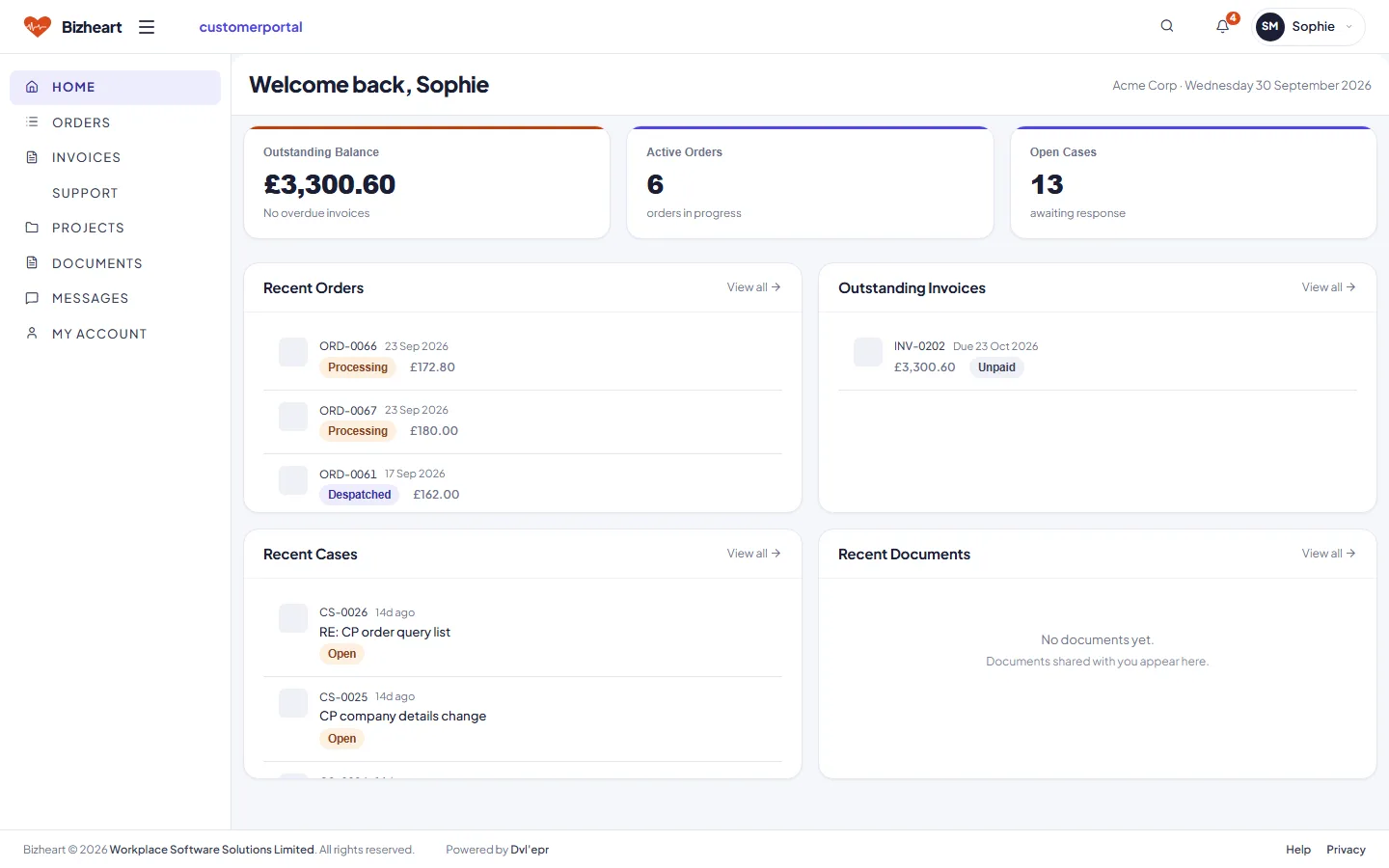Click the thumbnail beside case CS-0026
The height and width of the screenshot is (868, 1389).
click(293, 618)
